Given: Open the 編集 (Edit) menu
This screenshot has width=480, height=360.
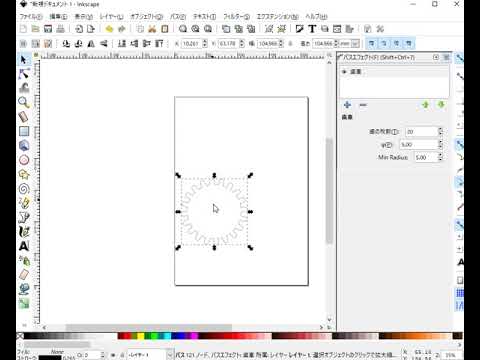Looking at the screenshot, I should click(58, 16).
